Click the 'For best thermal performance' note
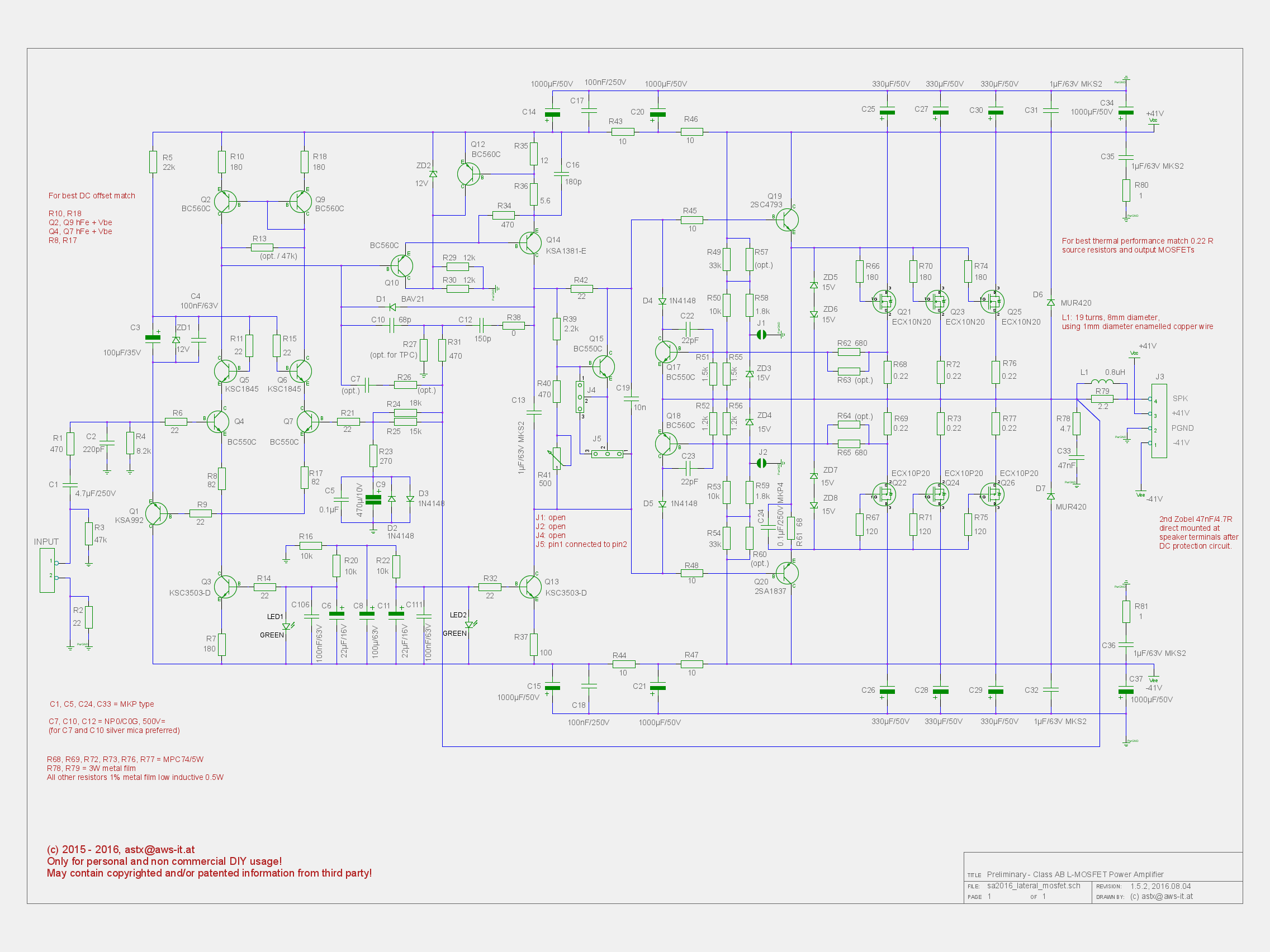Image resolution: width=1270 pixels, height=952 pixels. [1138, 246]
